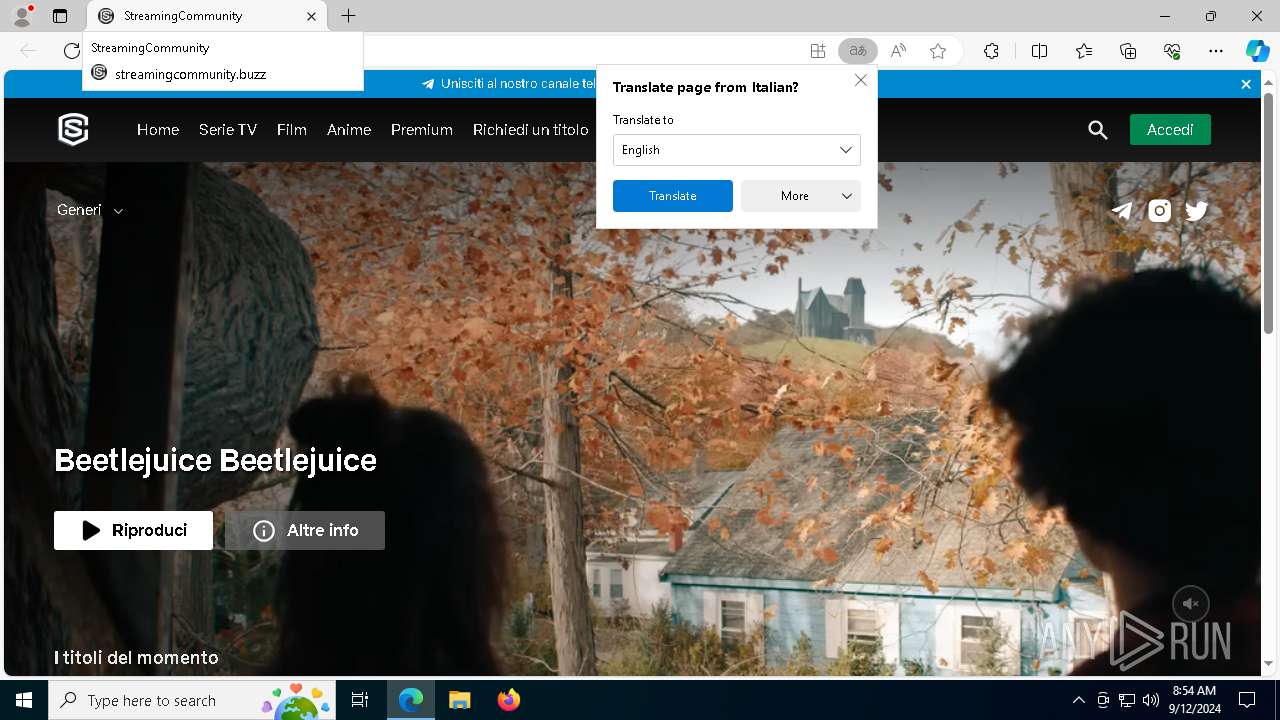Open Edge Settings and more menu
Screen dimensions: 1280x720
(x=1216, y=51)
